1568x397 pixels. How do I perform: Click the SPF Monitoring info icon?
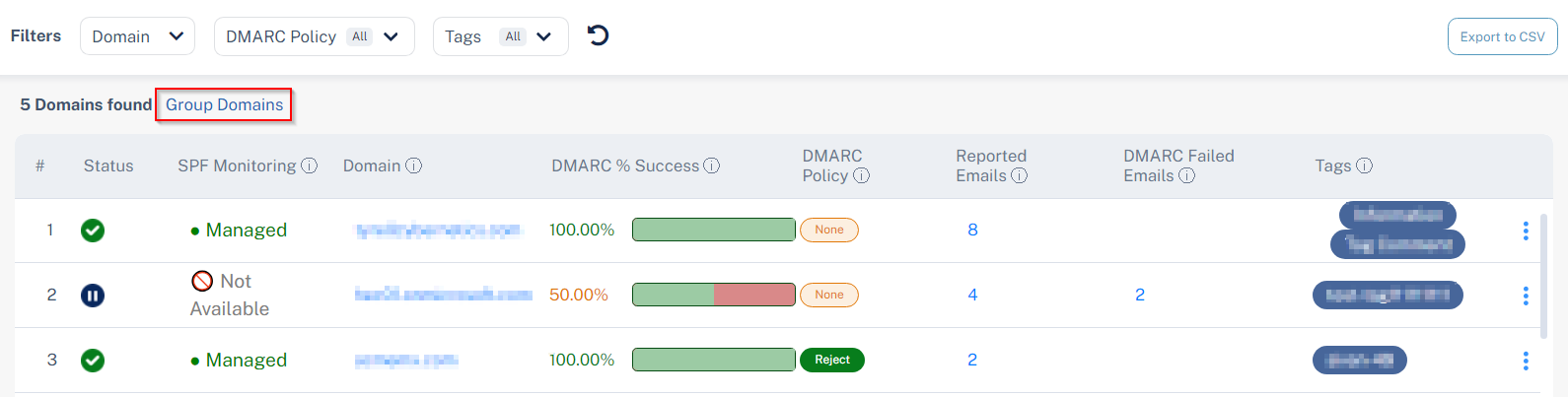point(310,165)
